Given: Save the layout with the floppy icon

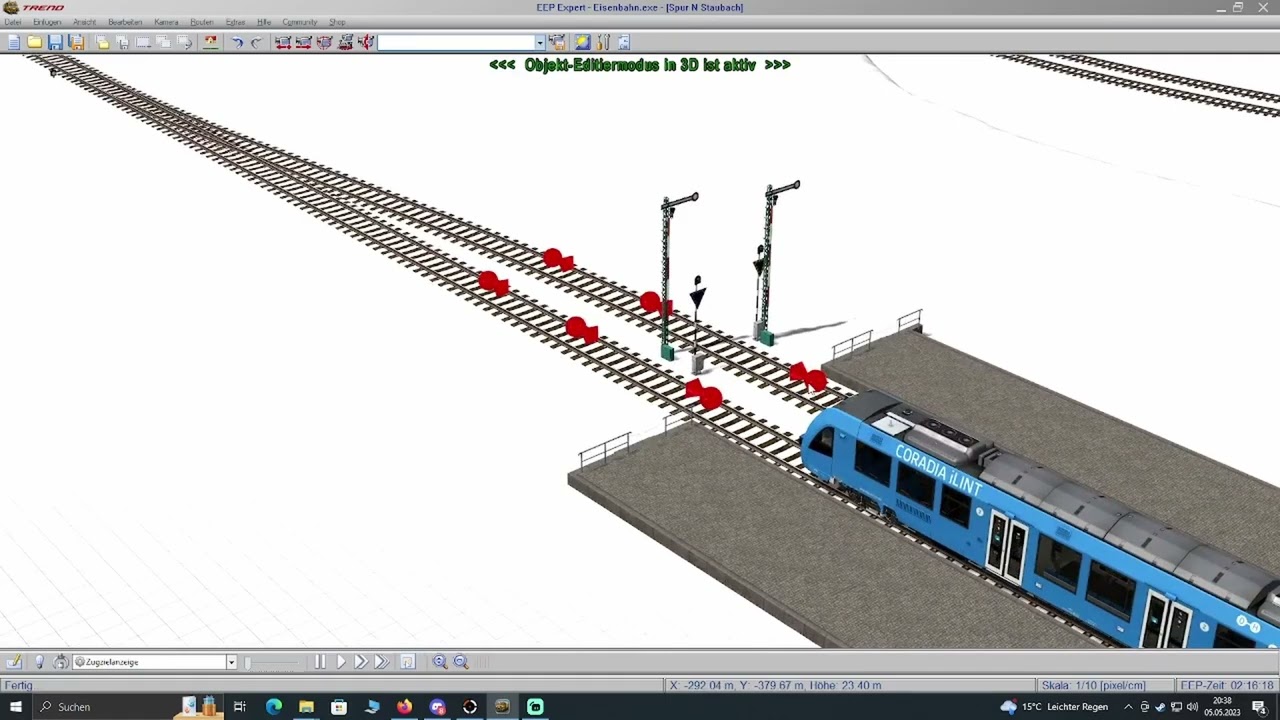Looking at the screenshot, I should click(x=55, y=42).
